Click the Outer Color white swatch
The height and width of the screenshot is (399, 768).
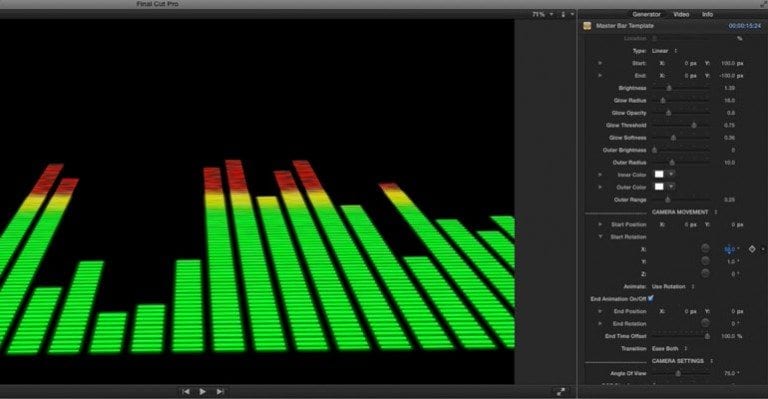(x=659, y=187)
